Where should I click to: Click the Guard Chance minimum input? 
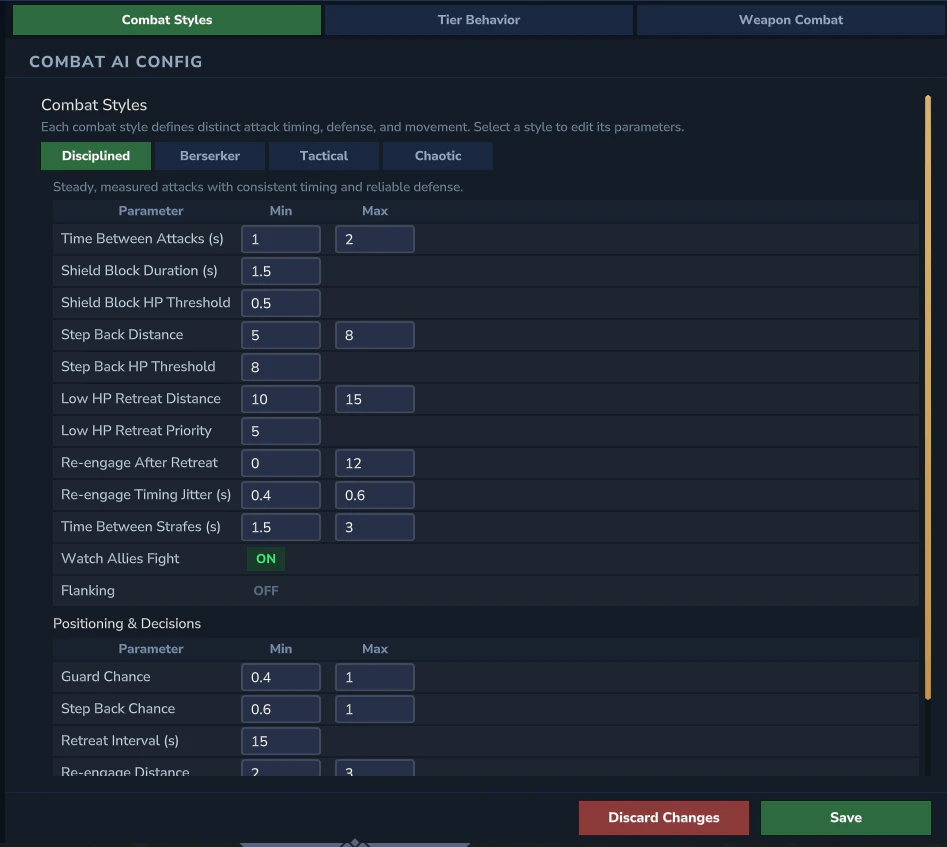280,677
